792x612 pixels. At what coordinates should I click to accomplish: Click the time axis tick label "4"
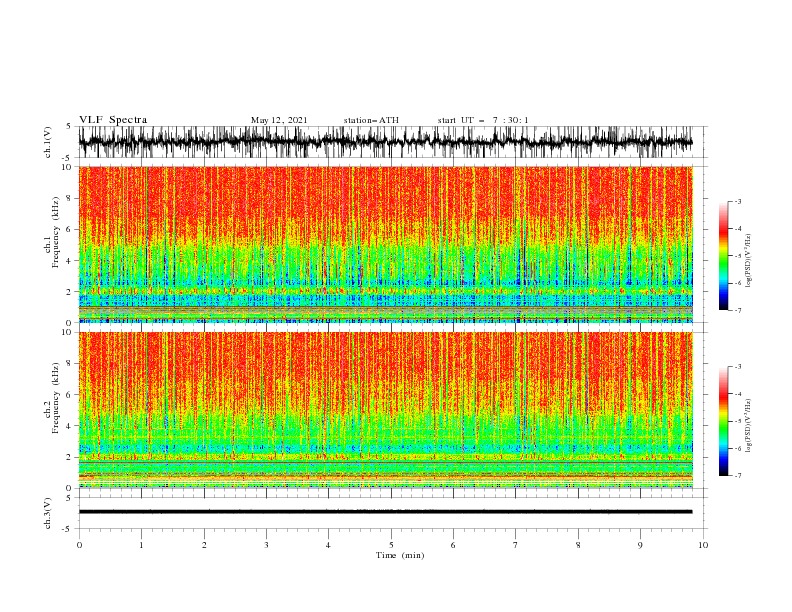click(x=328, y=545)
